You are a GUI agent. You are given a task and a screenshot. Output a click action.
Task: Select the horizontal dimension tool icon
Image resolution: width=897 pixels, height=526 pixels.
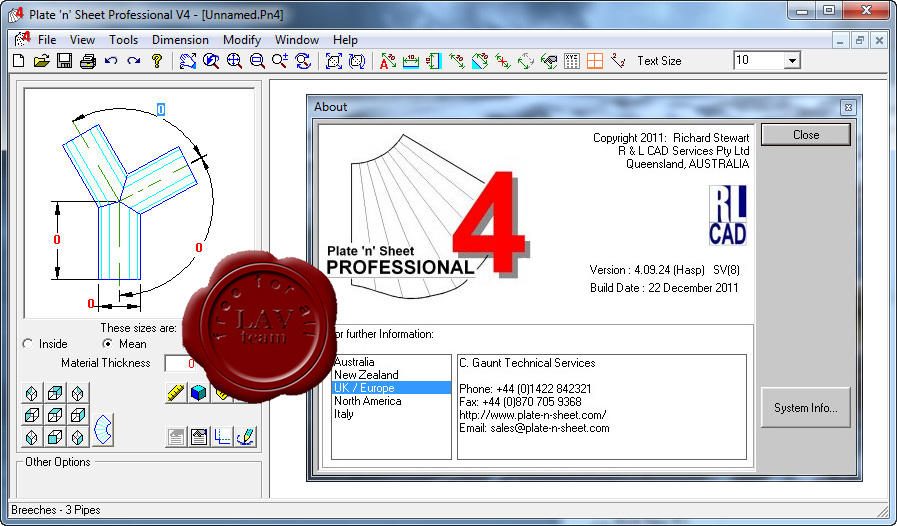(x=410, y=61)
